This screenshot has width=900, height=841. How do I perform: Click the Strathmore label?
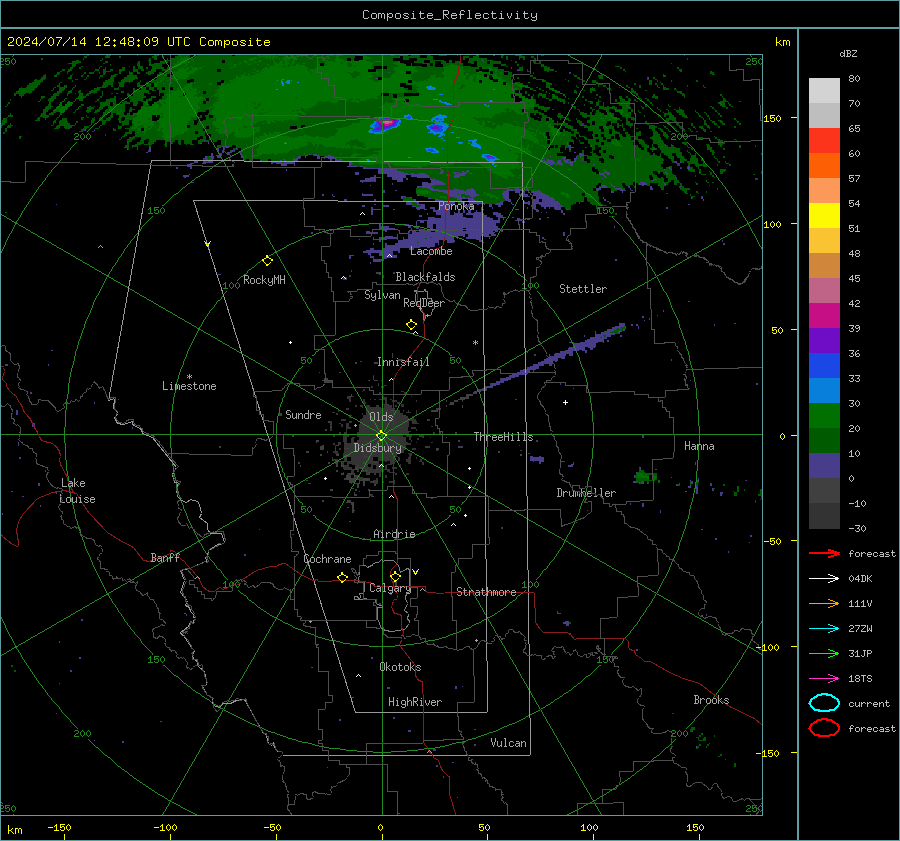tap(486, 592)
